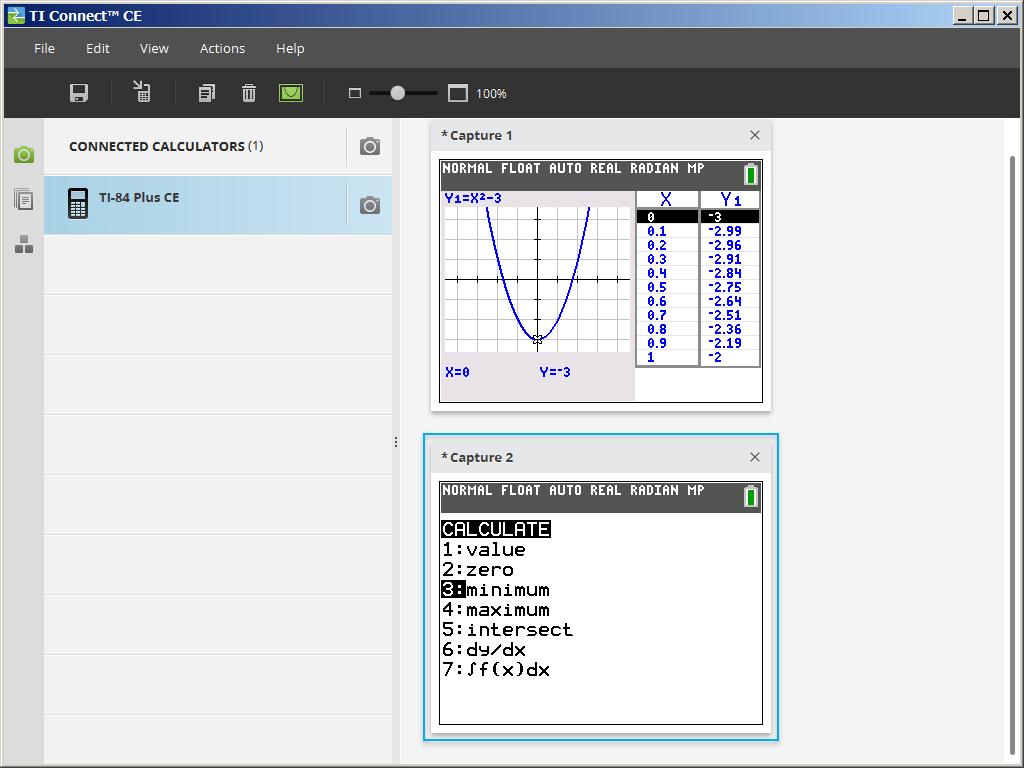Click the Copy capture icon

(206, 93)
